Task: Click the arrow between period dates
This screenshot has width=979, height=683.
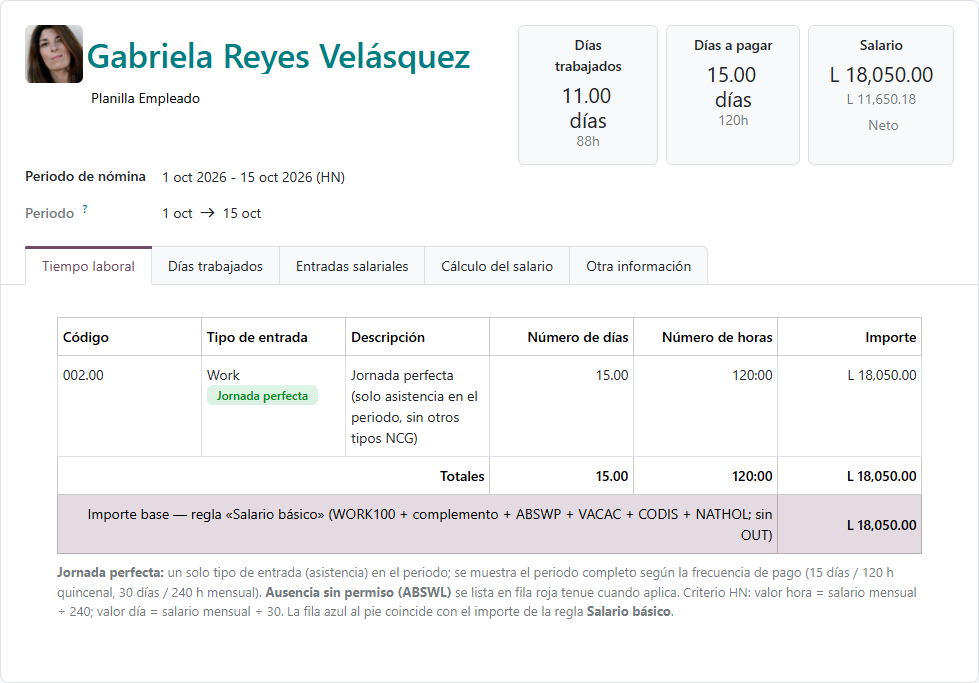Action: (x=207, y=213)
